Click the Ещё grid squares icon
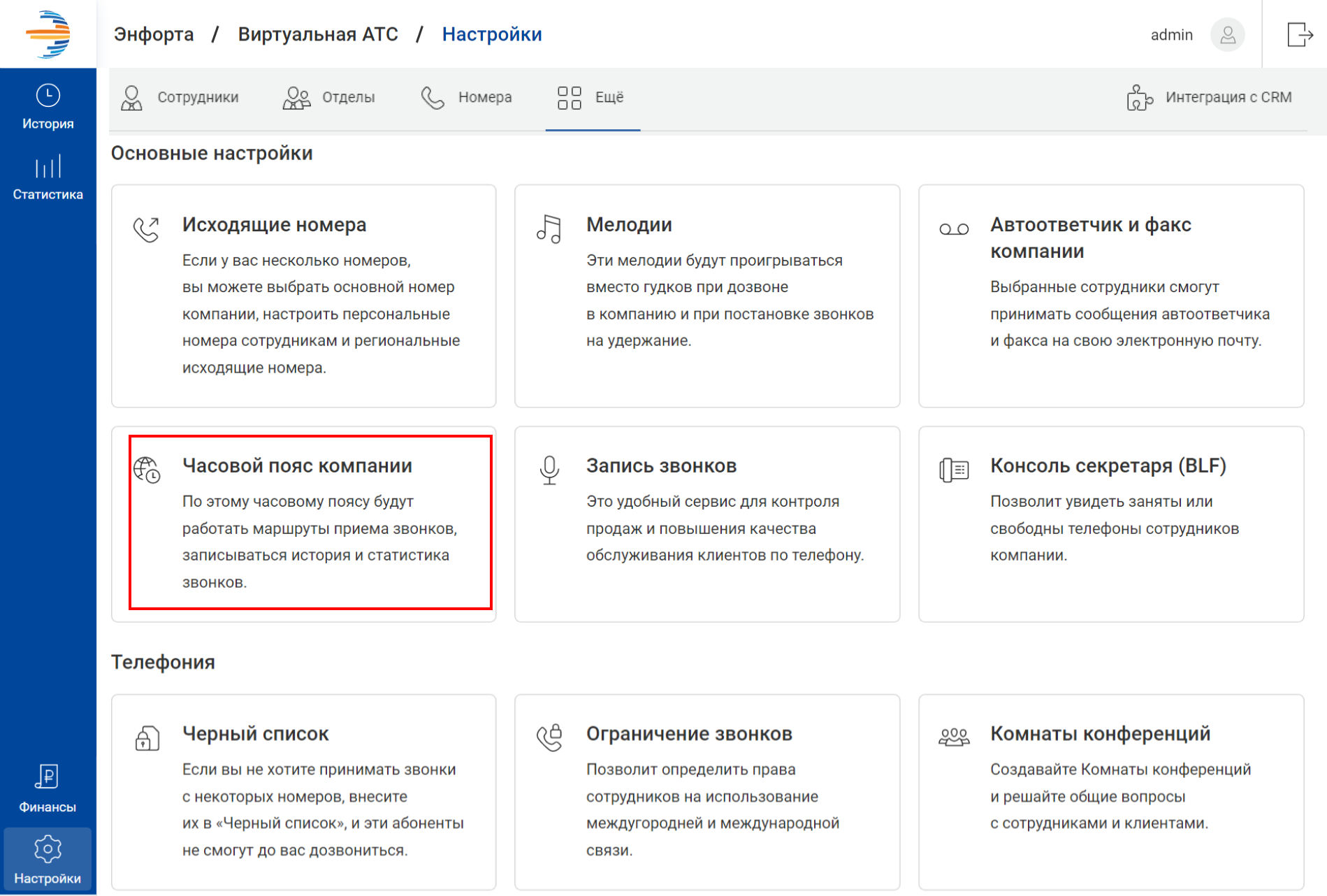 (570, 98)
